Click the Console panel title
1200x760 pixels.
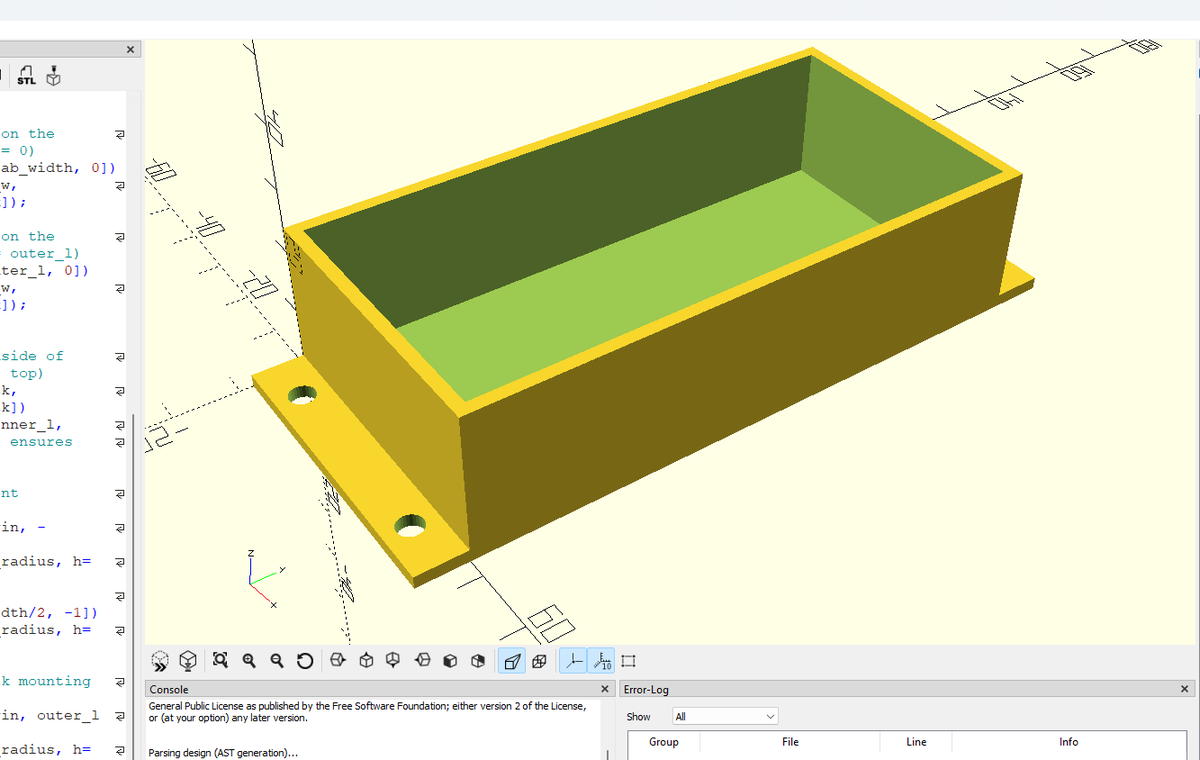(168, 690)
